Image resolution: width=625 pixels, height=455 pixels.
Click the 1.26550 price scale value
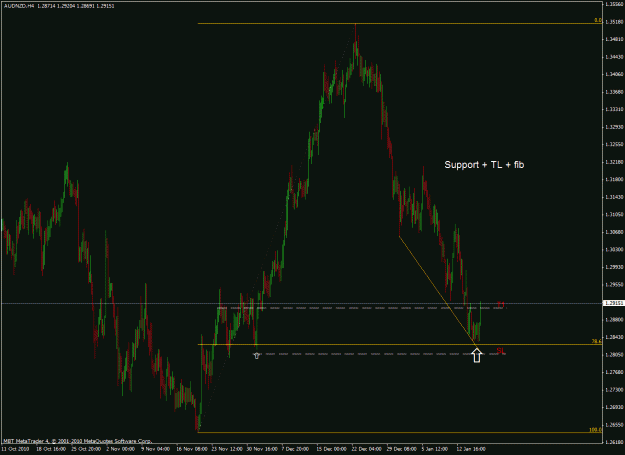(614, 425)
